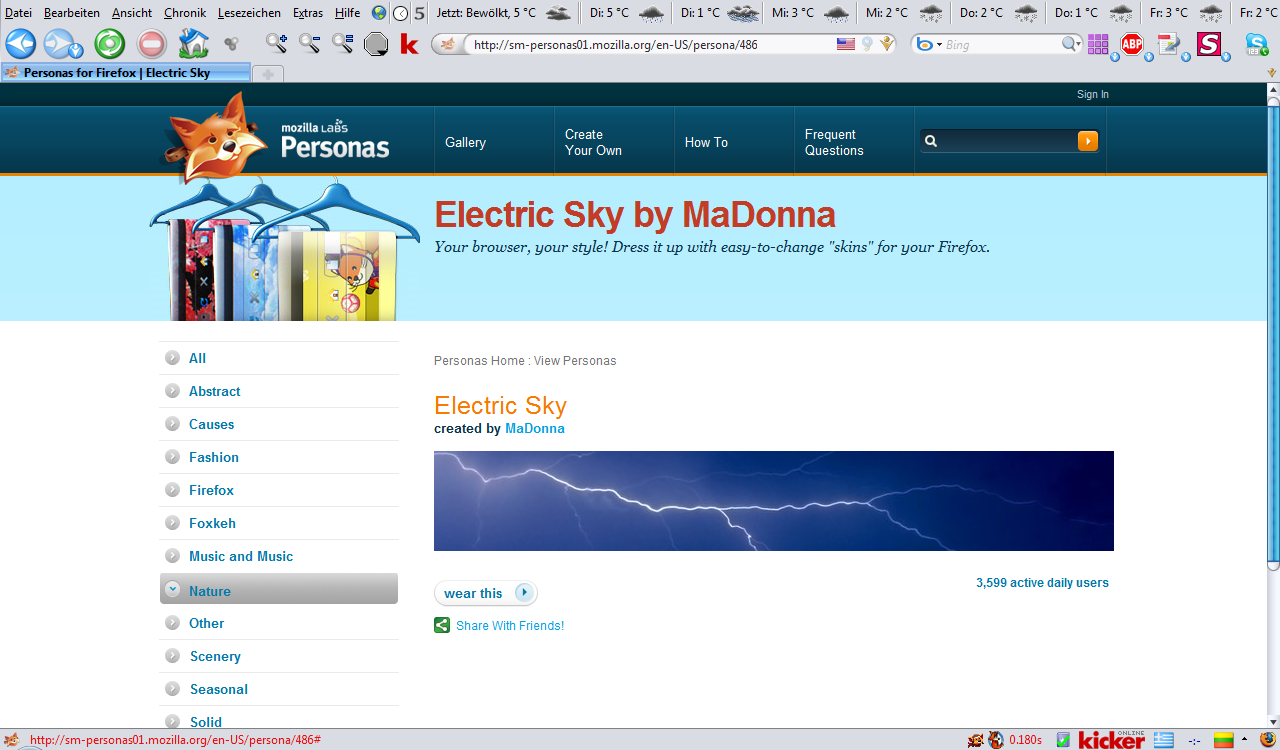Open Frequent Questions page
The height and width of the screenshot is (750, 1280).
point(834,142)
